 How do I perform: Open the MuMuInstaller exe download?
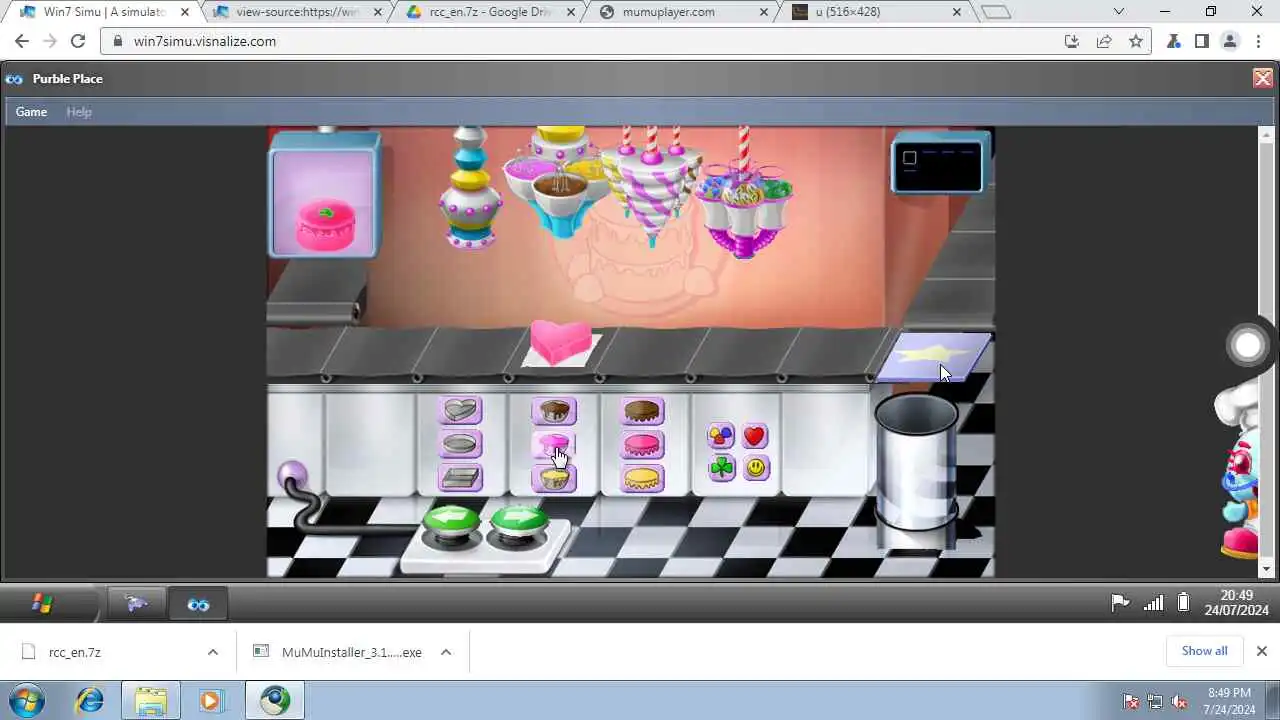click(352, 652)
